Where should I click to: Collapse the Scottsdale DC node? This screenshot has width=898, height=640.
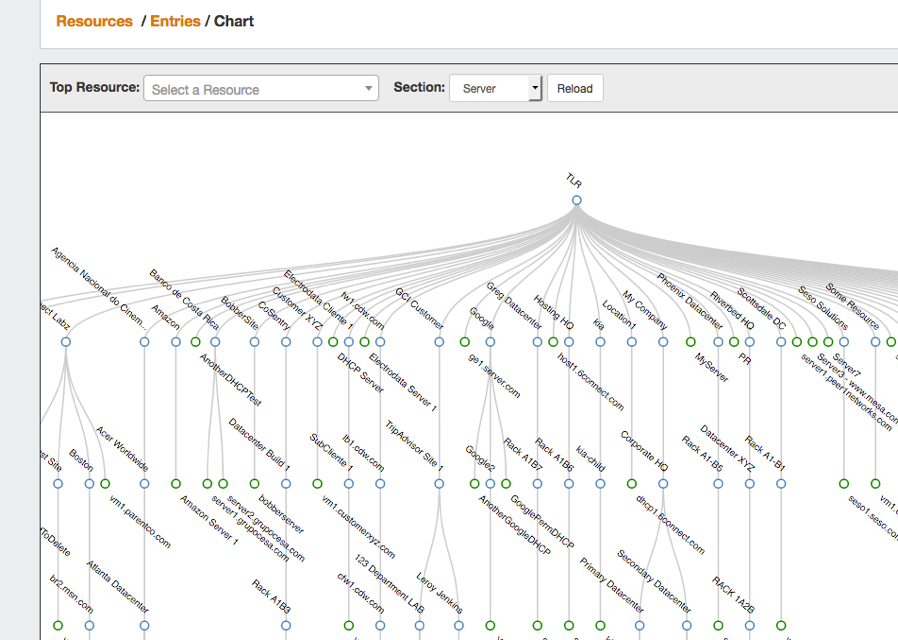[781, 342]
